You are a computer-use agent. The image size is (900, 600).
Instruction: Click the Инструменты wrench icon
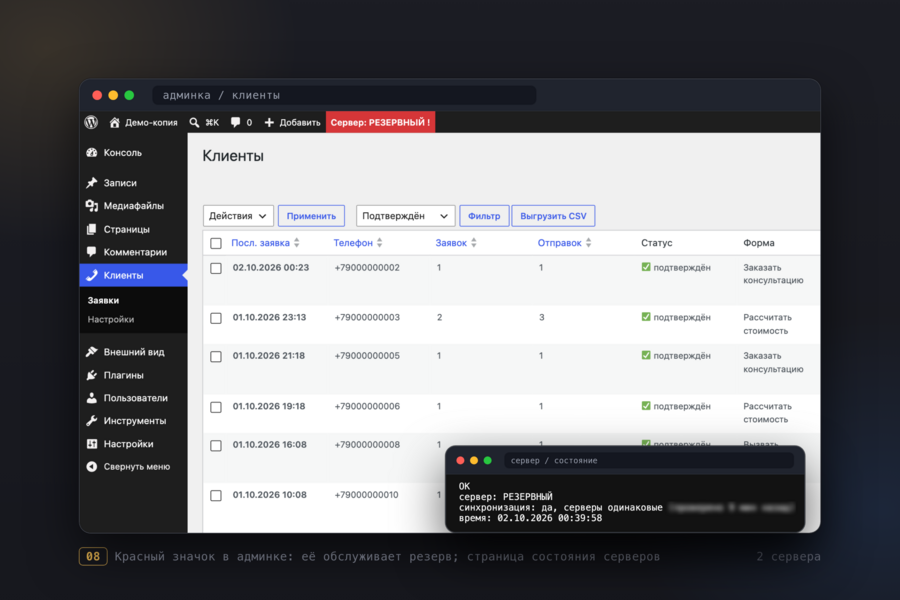click(92, 420)
